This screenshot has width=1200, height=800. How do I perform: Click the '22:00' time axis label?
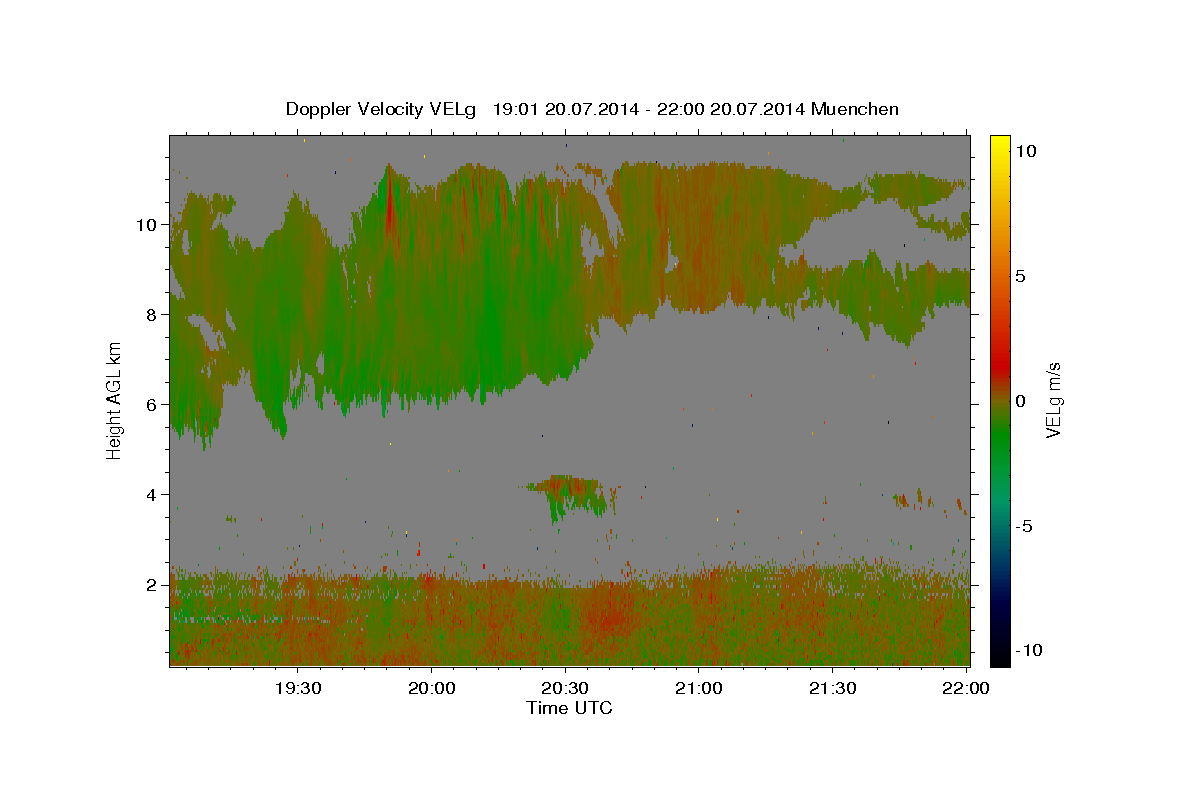pos(966,688)
